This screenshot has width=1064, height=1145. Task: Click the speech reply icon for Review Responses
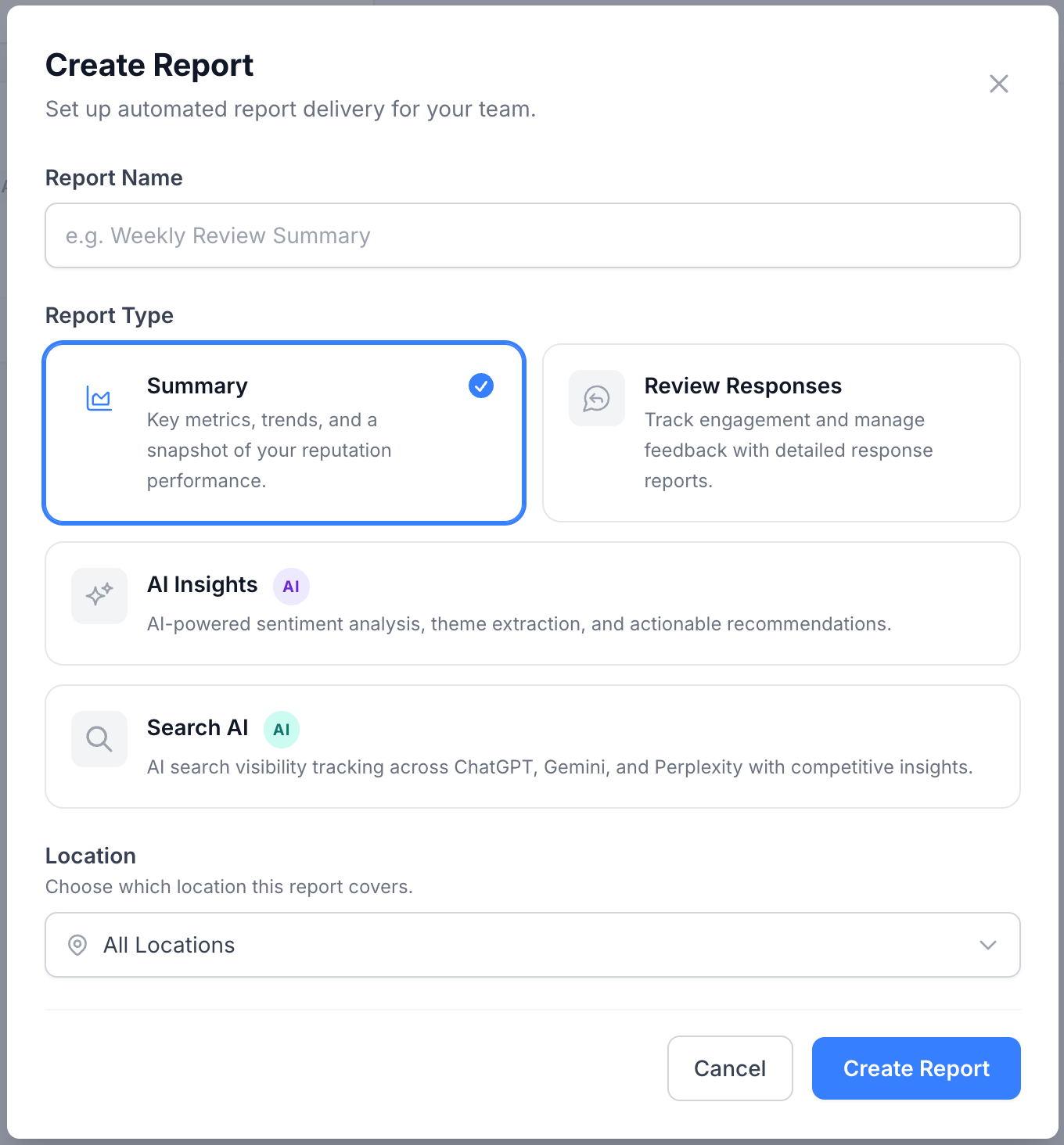pos(596,398)
